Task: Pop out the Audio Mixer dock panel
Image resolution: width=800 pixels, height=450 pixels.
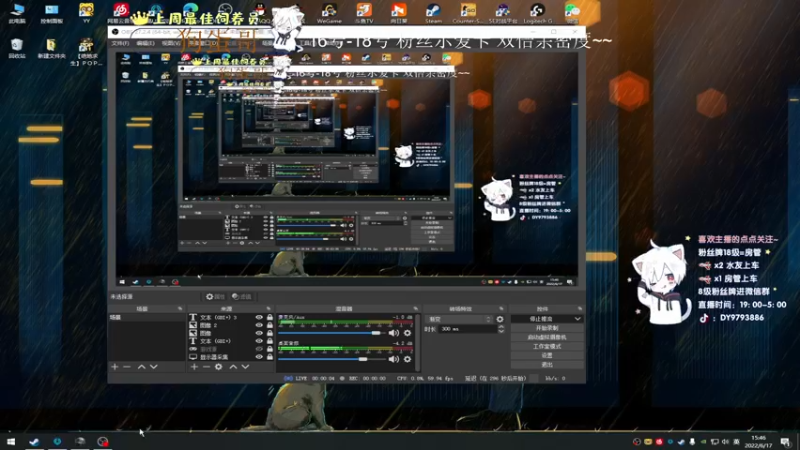Action: click(415, 309)
